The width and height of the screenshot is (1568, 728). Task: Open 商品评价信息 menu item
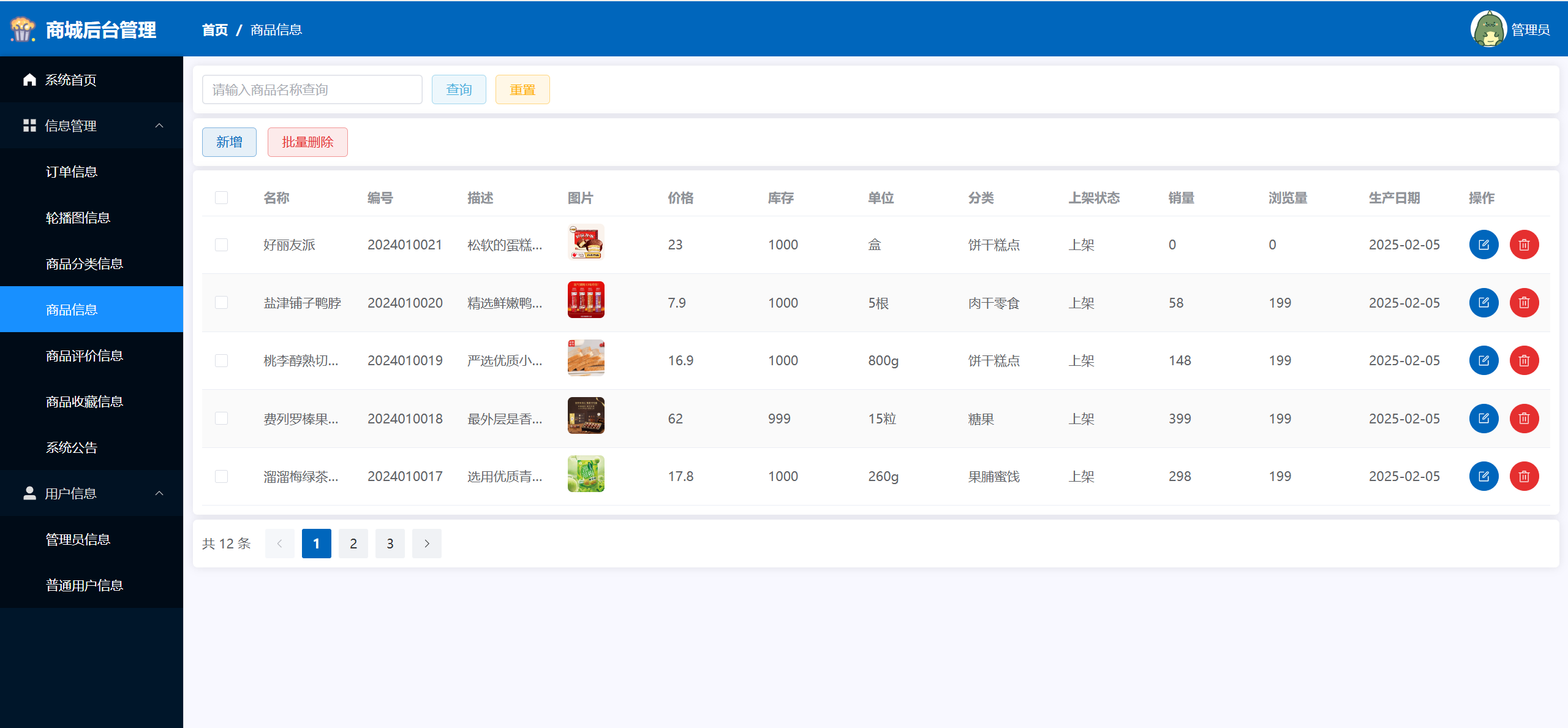[85, 355]
